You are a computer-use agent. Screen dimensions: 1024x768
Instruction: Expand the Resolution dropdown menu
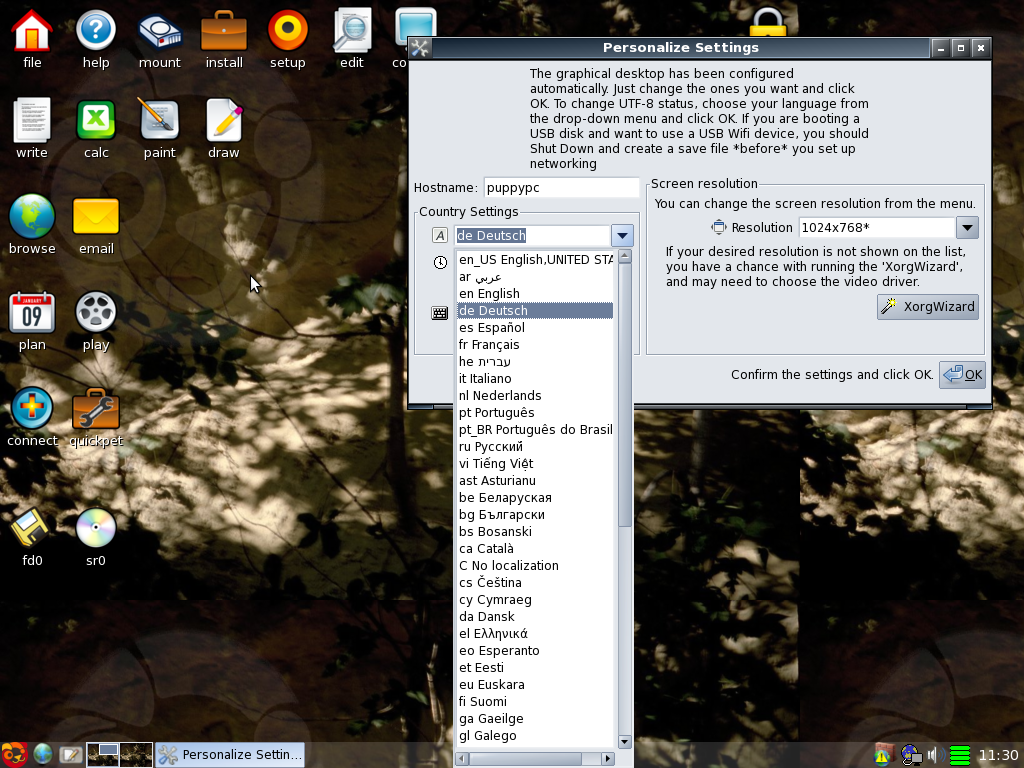pyautogui.click(x=967, y=228)
